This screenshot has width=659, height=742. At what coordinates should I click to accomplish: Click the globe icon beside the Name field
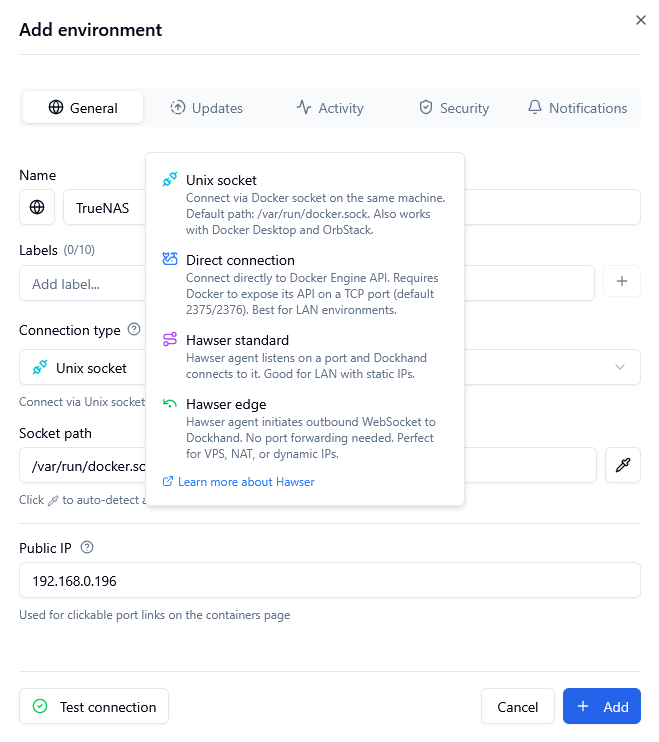37,207
